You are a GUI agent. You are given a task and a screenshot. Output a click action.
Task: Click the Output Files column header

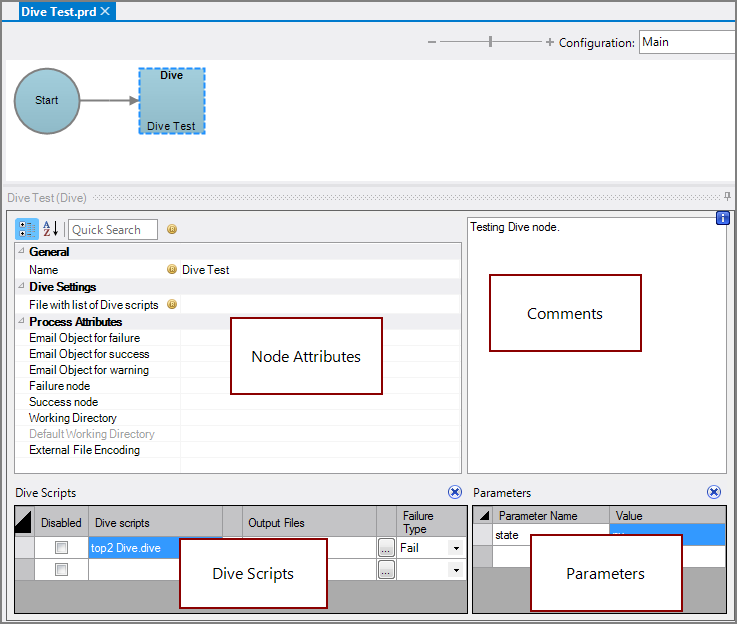coord(309,523)
